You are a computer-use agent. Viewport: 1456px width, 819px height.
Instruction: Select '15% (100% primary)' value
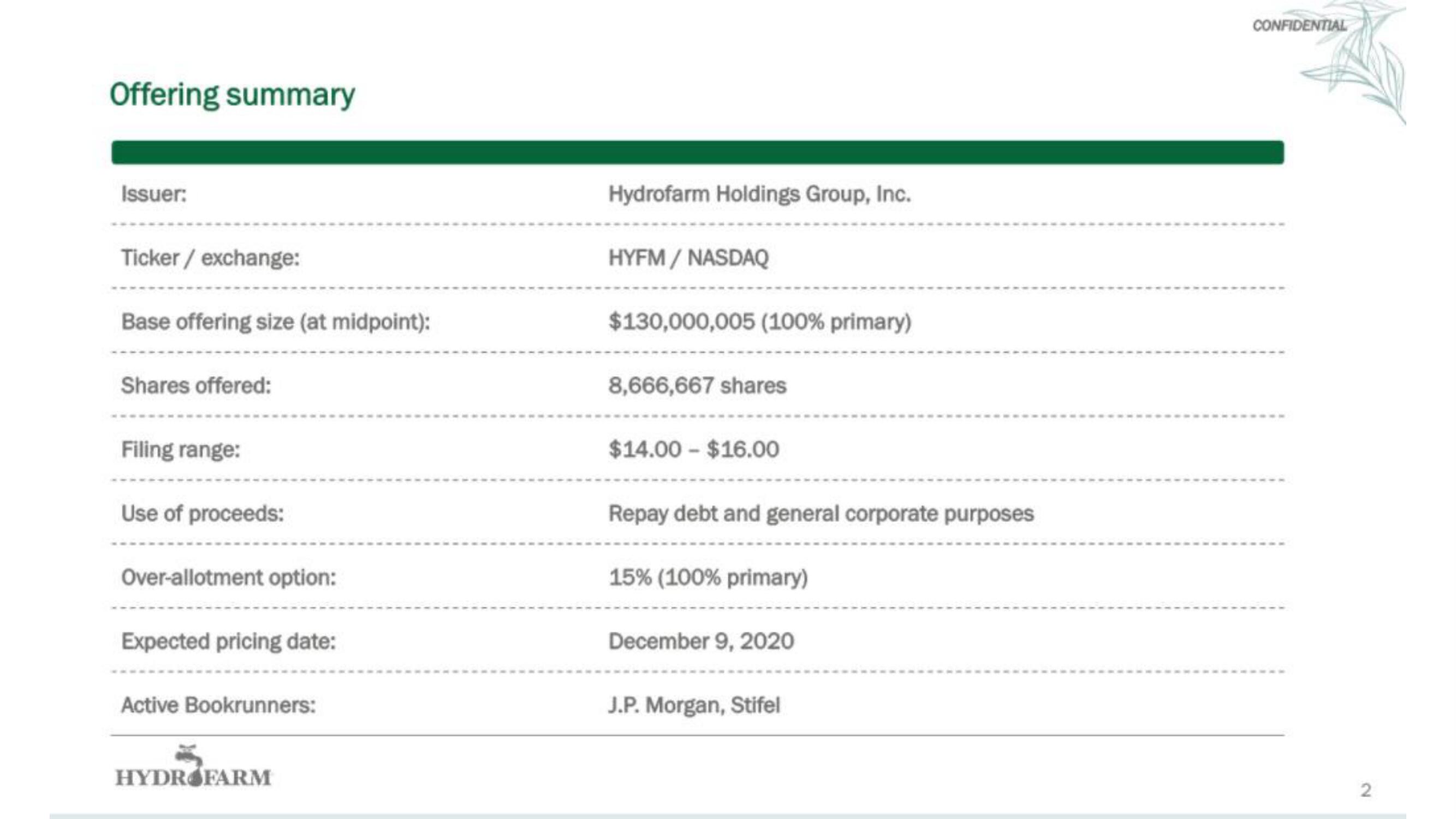point(708,578)
